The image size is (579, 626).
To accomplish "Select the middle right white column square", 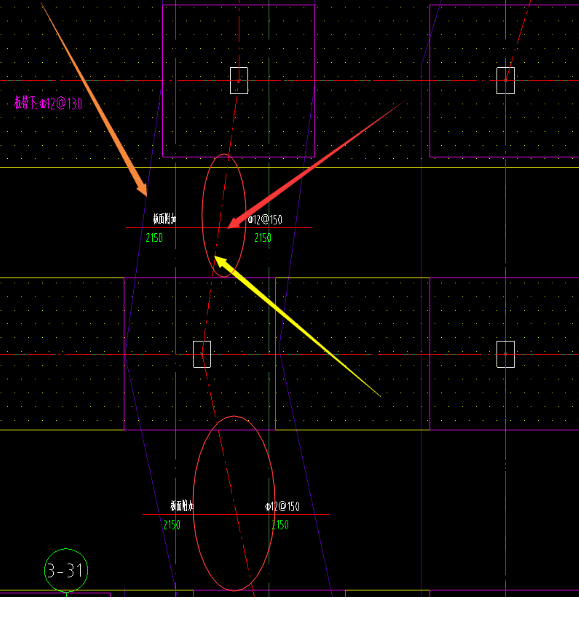I will (x=506, y=354).
